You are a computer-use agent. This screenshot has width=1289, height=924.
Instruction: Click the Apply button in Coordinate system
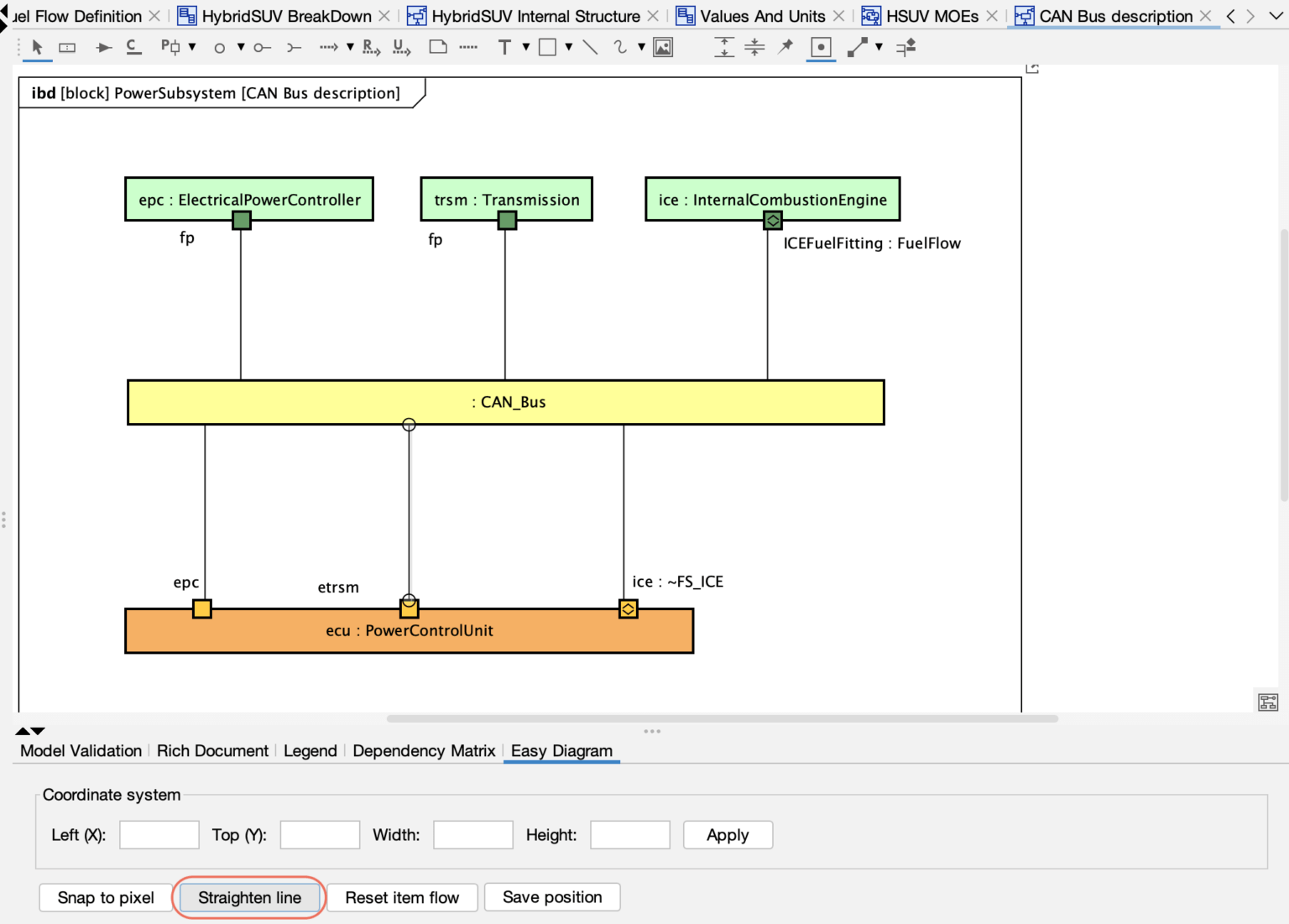pos(727,834)
